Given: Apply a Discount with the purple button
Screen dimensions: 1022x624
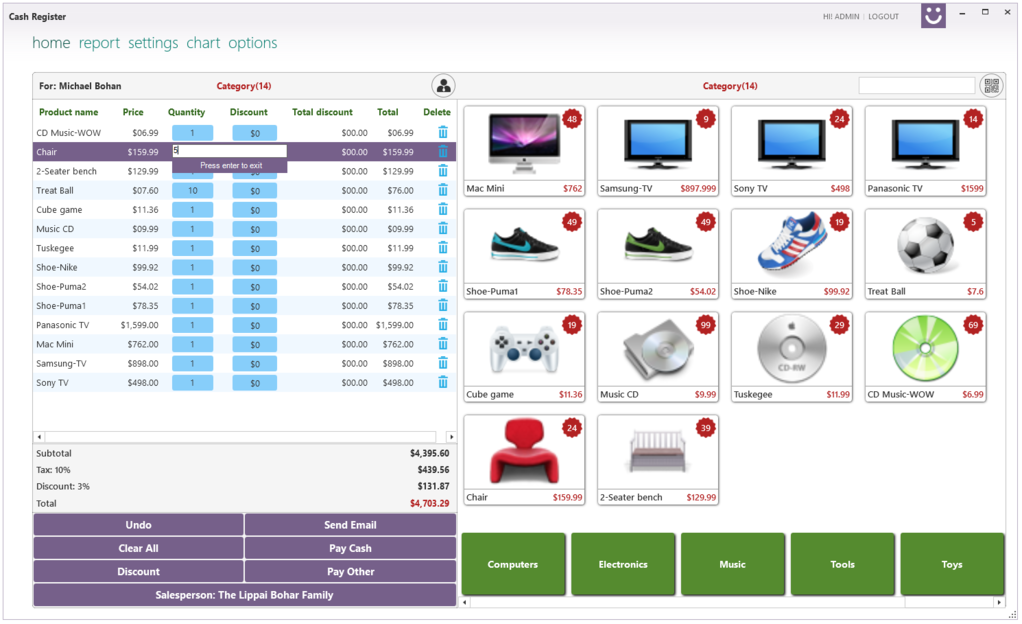Looking at the screenshot, I should tap(138, 572).
